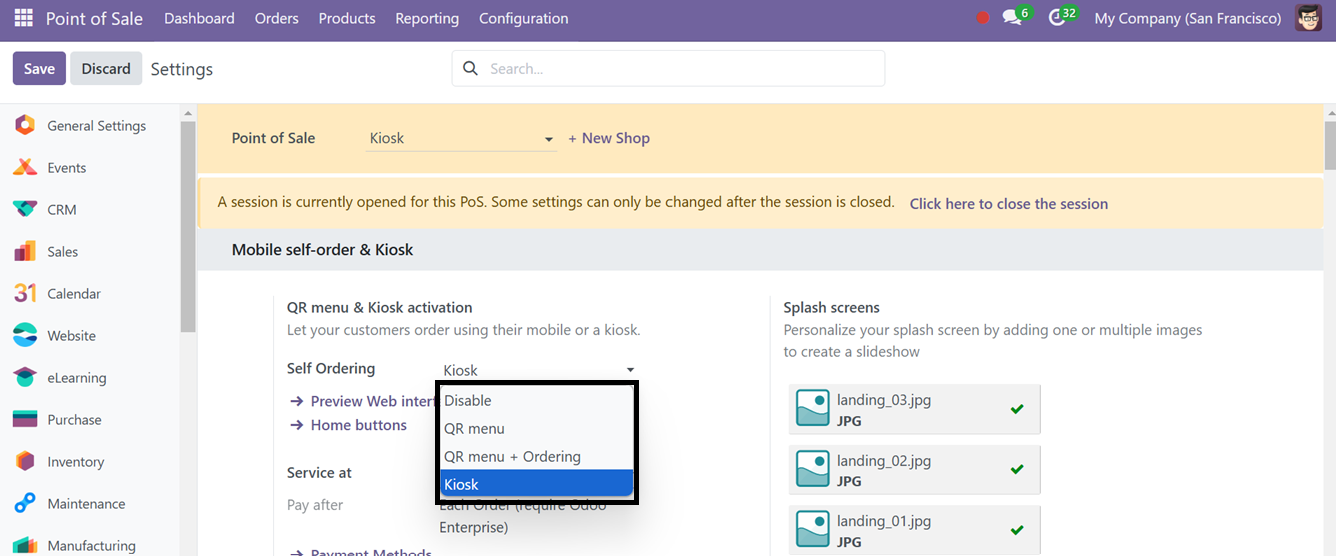The width and height of the screenshot is (1336, 556).
Task: Select General Settings label in sidebar
Action: pyautogui.click(x=96, y=126)
